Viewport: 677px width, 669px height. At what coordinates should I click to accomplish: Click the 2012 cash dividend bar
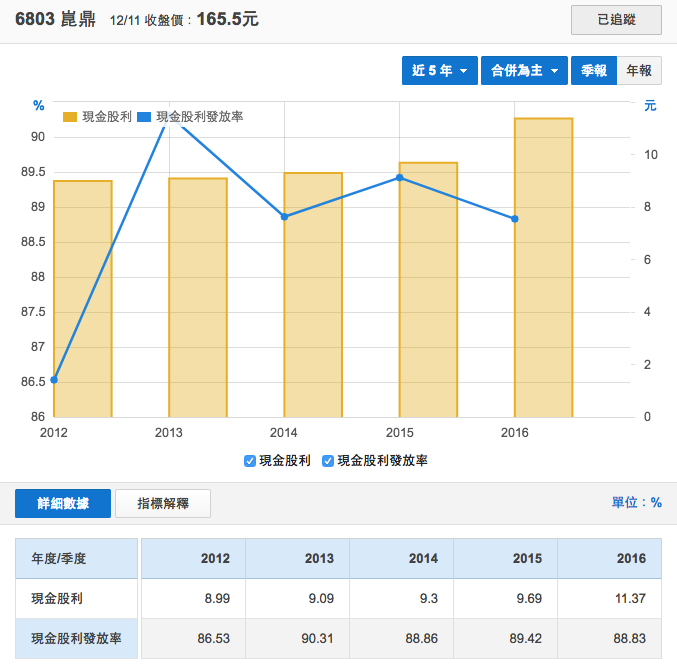click(x=82, y=298)
